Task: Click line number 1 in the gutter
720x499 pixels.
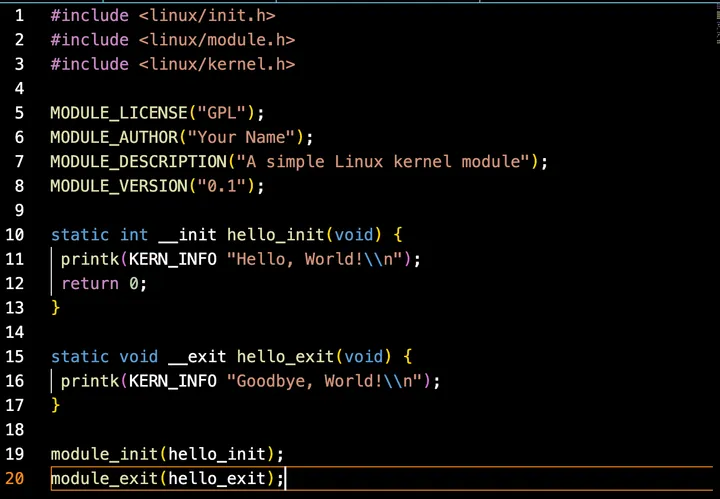Action: 19,15
